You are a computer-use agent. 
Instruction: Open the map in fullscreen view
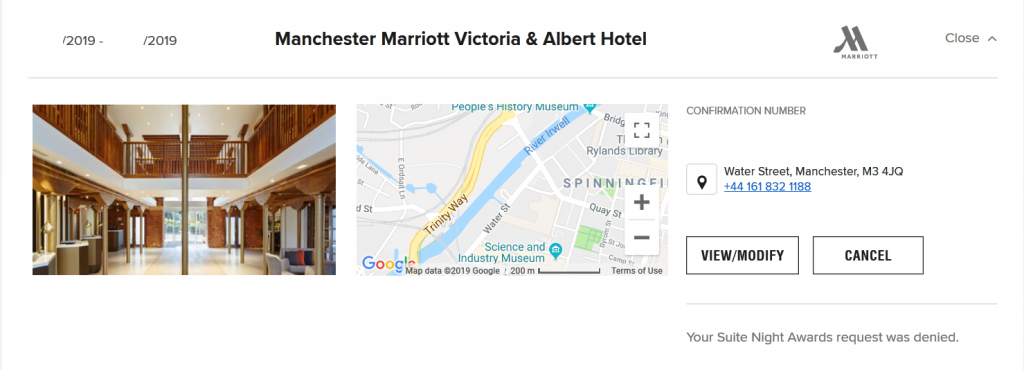tap(642, 130)
